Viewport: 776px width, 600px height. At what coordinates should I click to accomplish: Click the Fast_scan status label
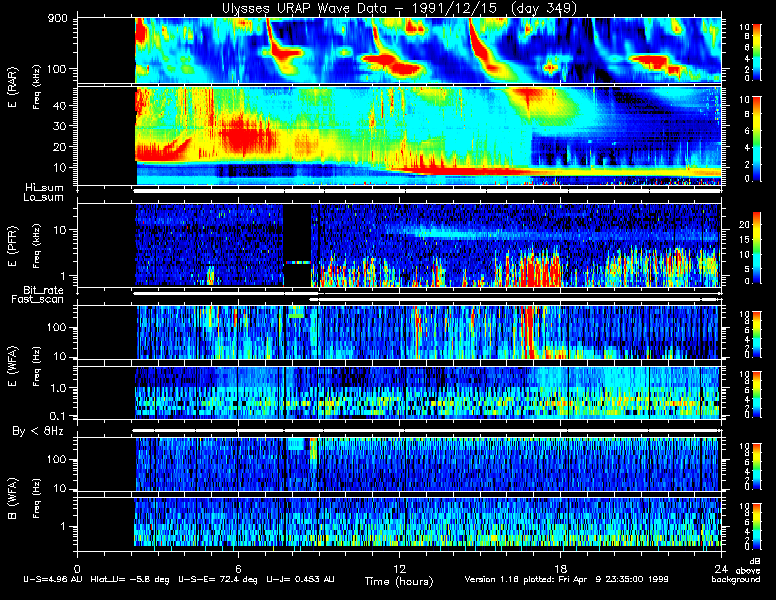point(38,300)
